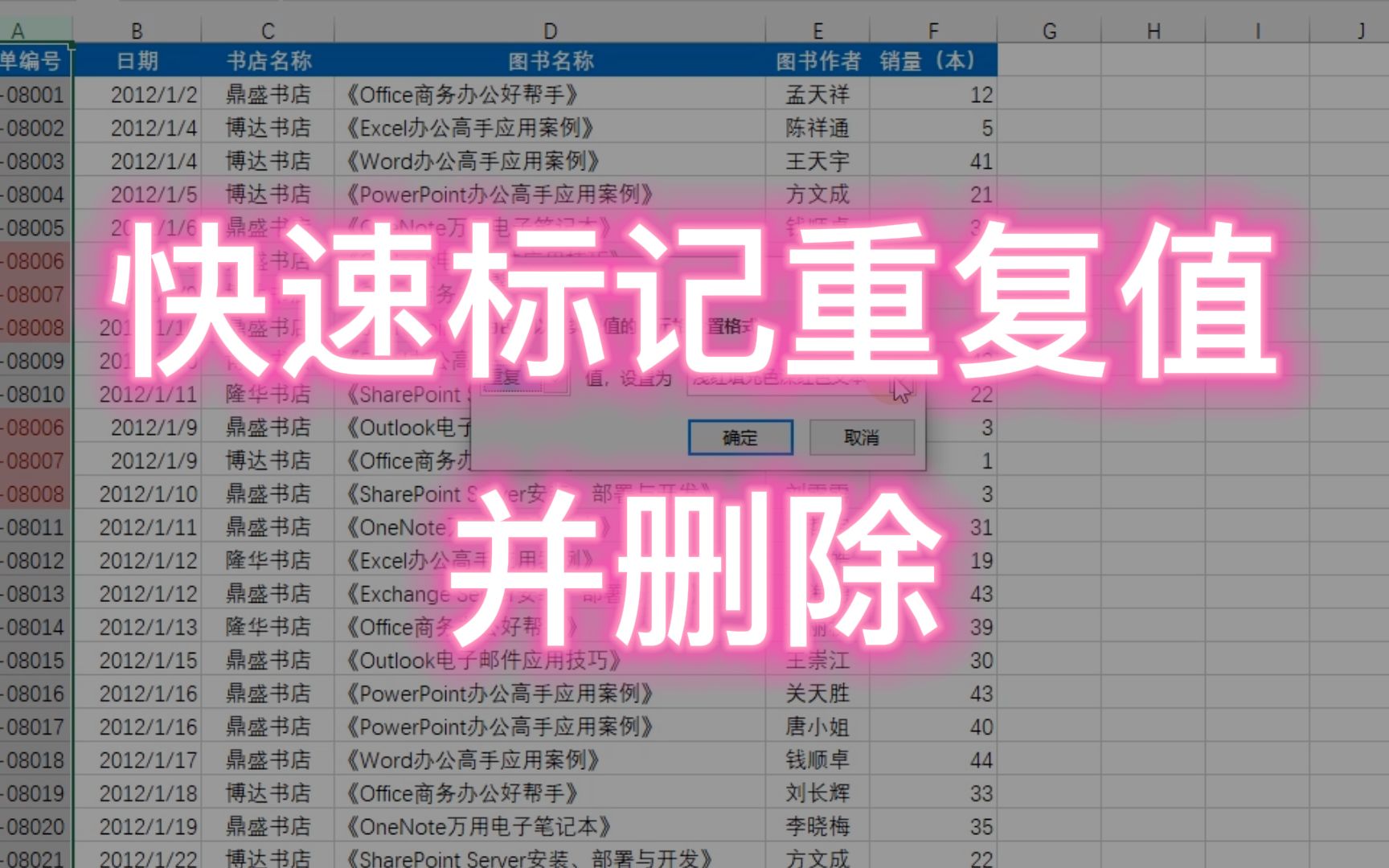The image size is (1389, 868).
Task: Select sales value 31 in row 08011
Action: coord(933,526)
